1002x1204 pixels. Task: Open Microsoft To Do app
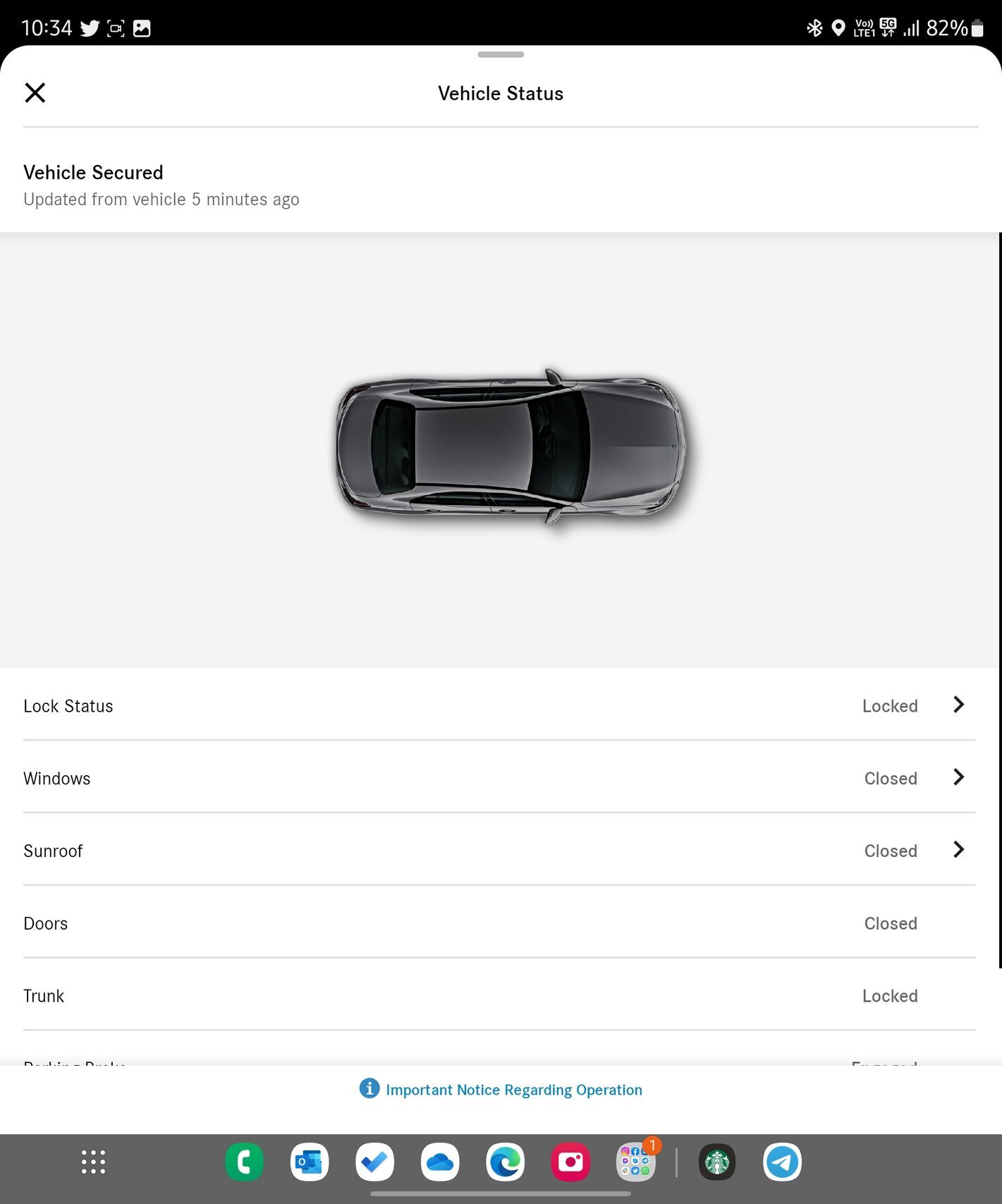(x=374, y=1162)
